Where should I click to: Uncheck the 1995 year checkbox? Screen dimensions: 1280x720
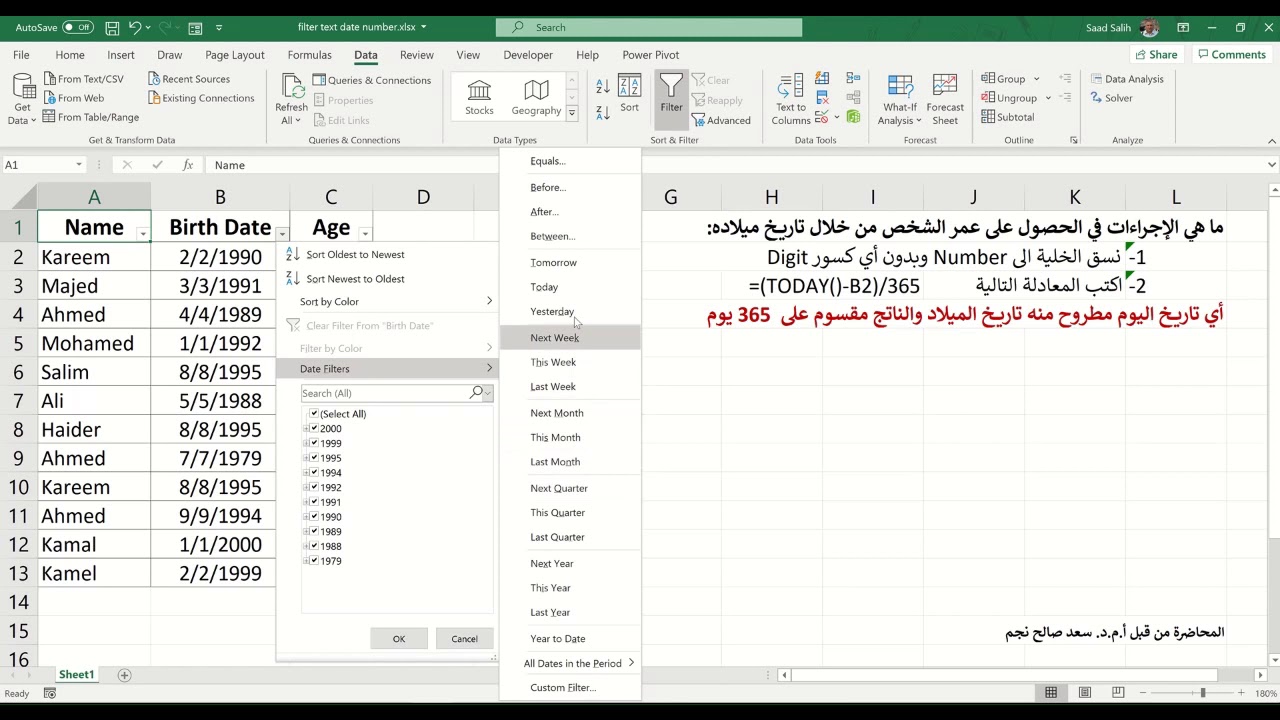coord(314,458)
